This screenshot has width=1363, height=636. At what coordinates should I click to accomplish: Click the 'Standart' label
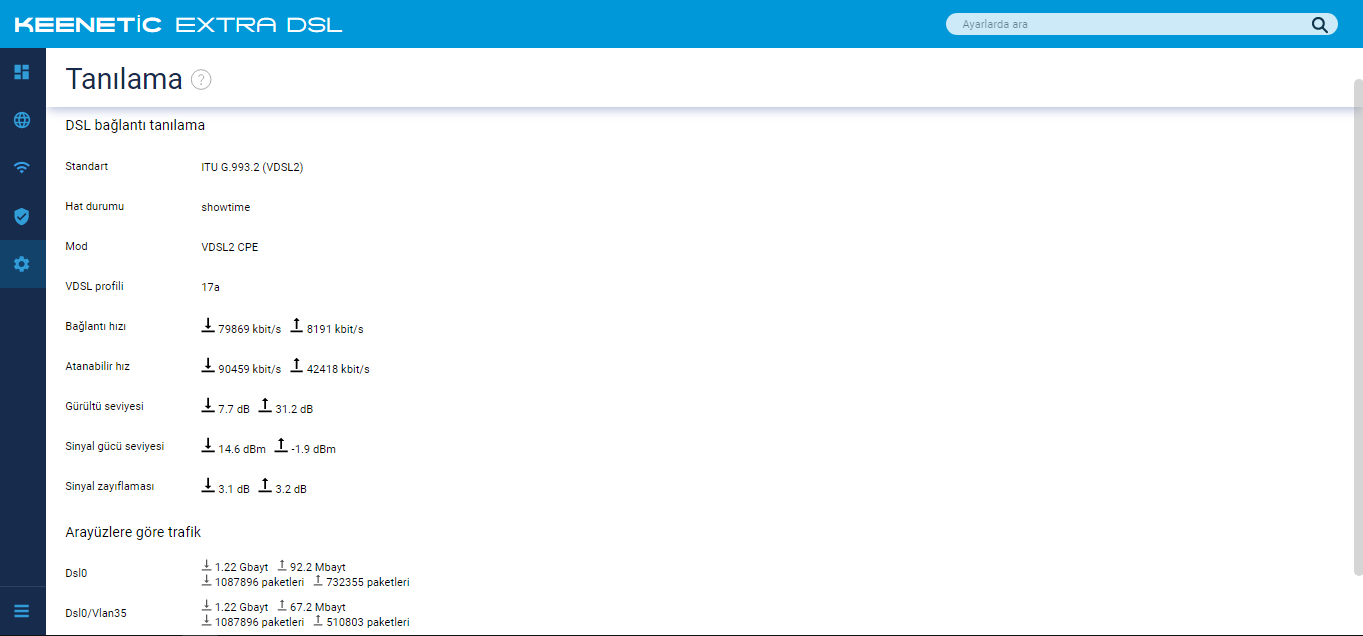click(x=86, y=166)
